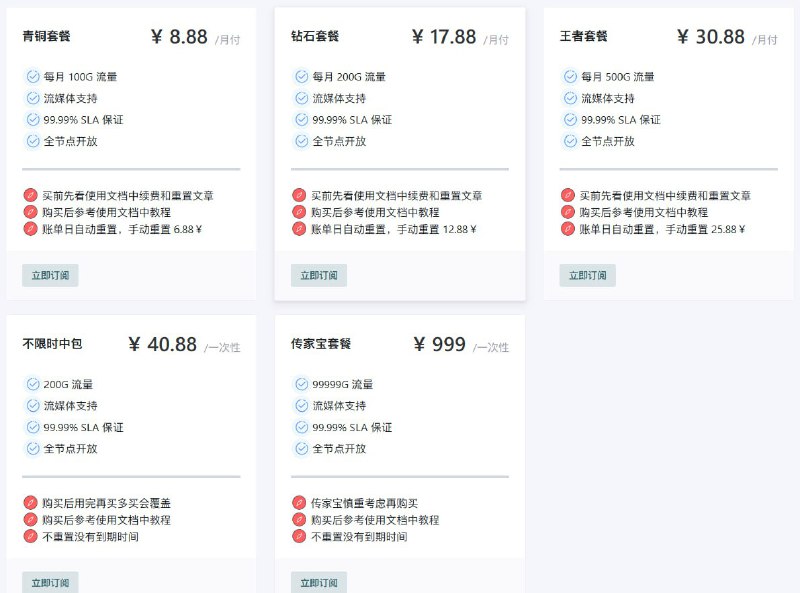Click the red icon beside 手动重置 6.88 ¥
The width and height of the screenshot is (800, 593).
(x=31, y=229)
